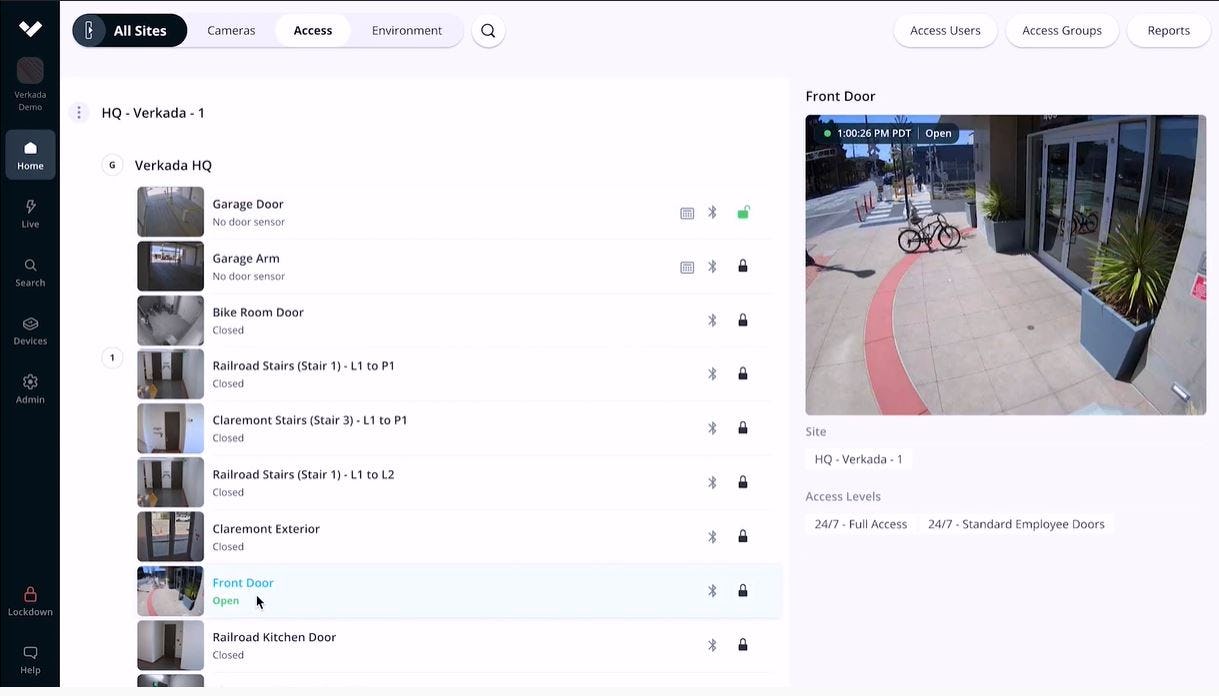This screenshot has width=1219, height=696.
Task: Click the Bike Room Door camera thumbnail
Action: (x=170, y=320)
